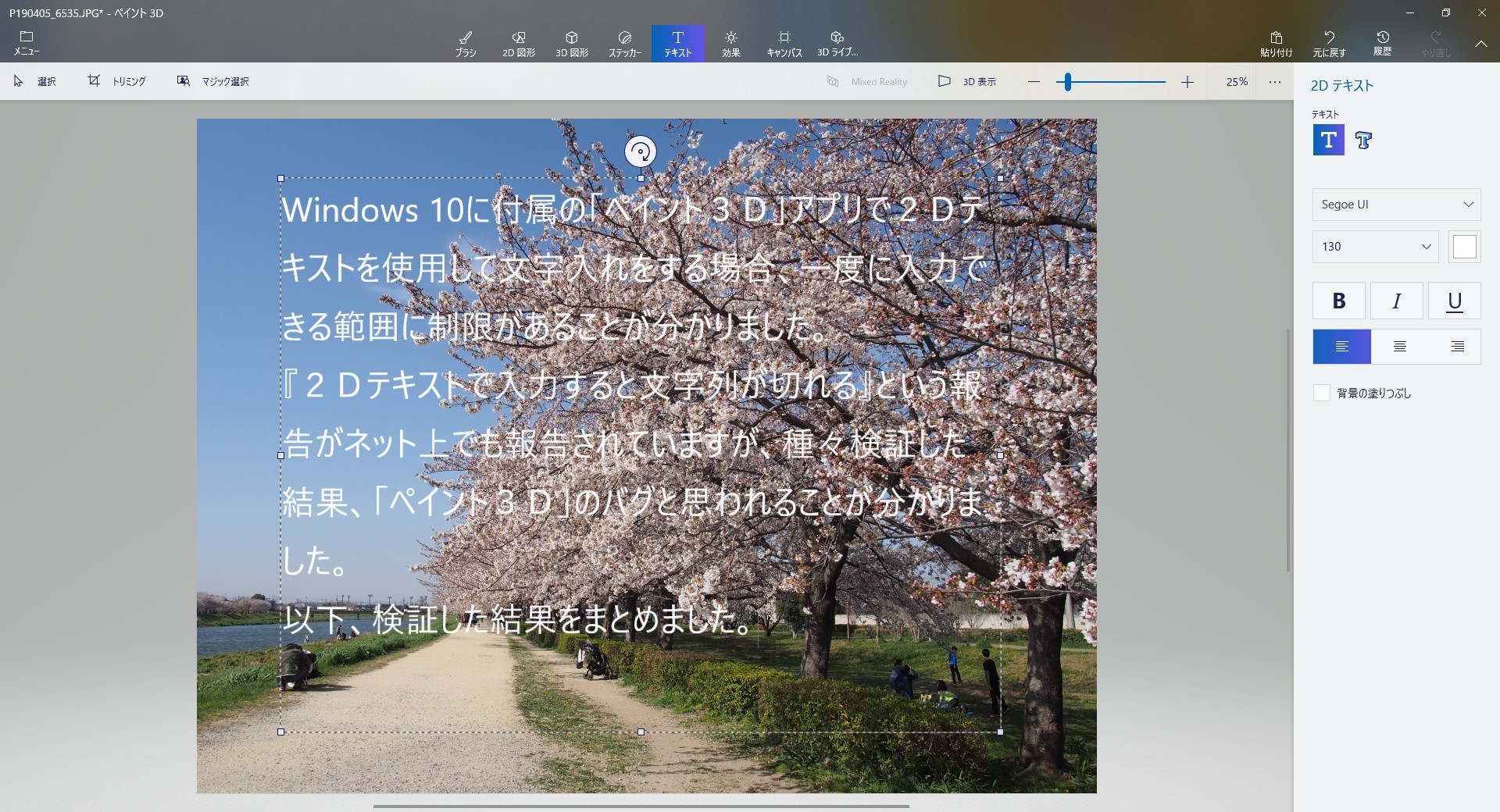Screen dimensions: 1500x812
Task: Select the テキスト text tool tab
Action: click(x=678, y=44)
